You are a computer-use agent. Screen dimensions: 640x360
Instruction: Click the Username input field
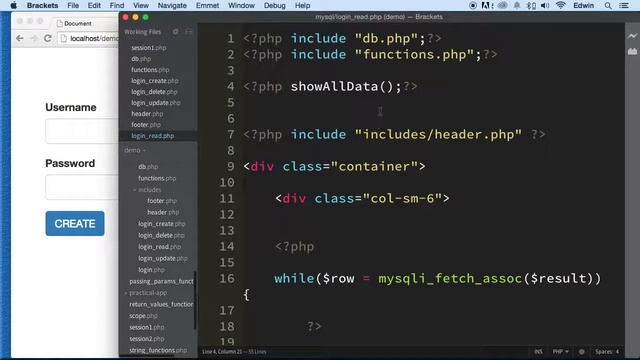click(x=82, y=131)
